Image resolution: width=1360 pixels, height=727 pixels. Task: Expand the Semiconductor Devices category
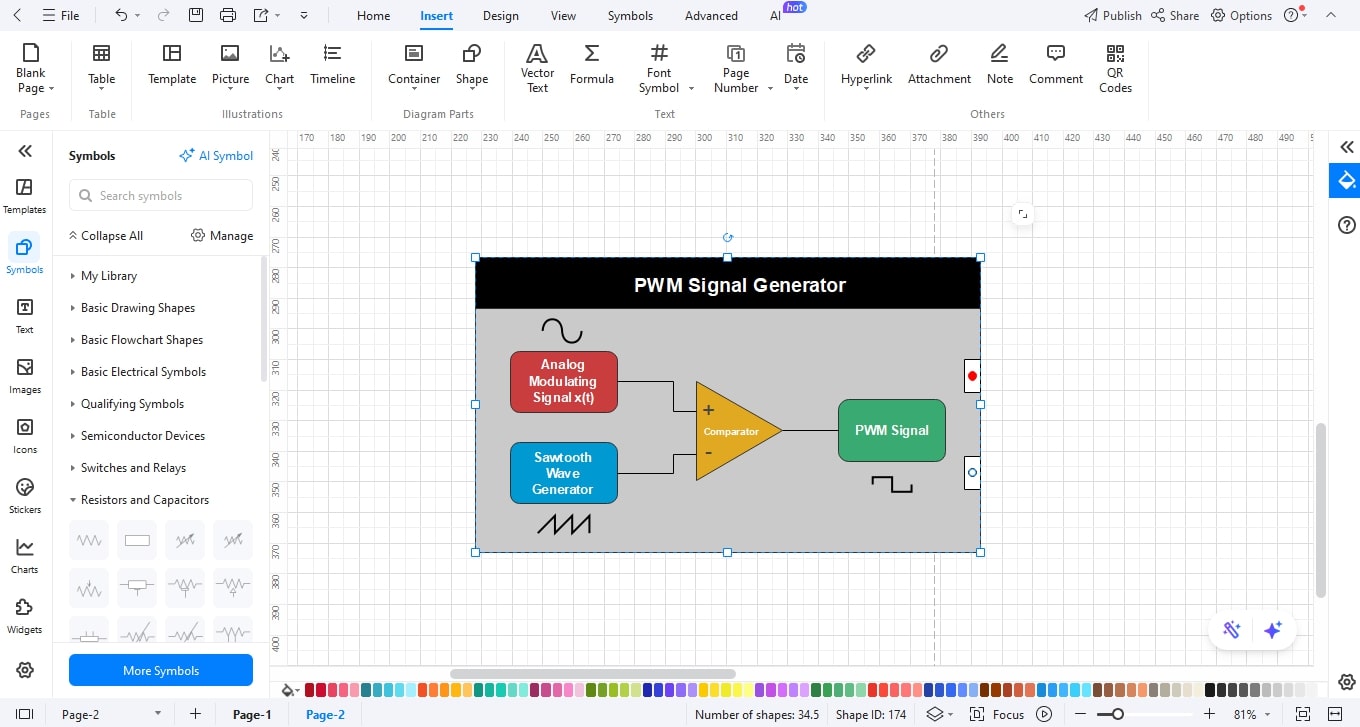click(x=144, y=435)
